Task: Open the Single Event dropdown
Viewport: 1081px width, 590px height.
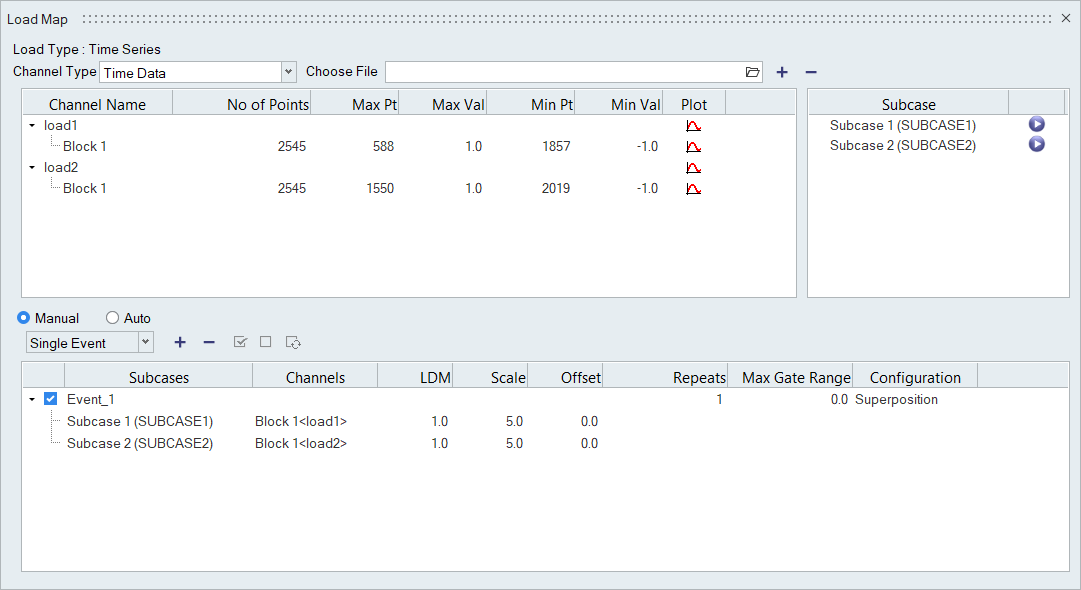Action: [x=146, y=342]
